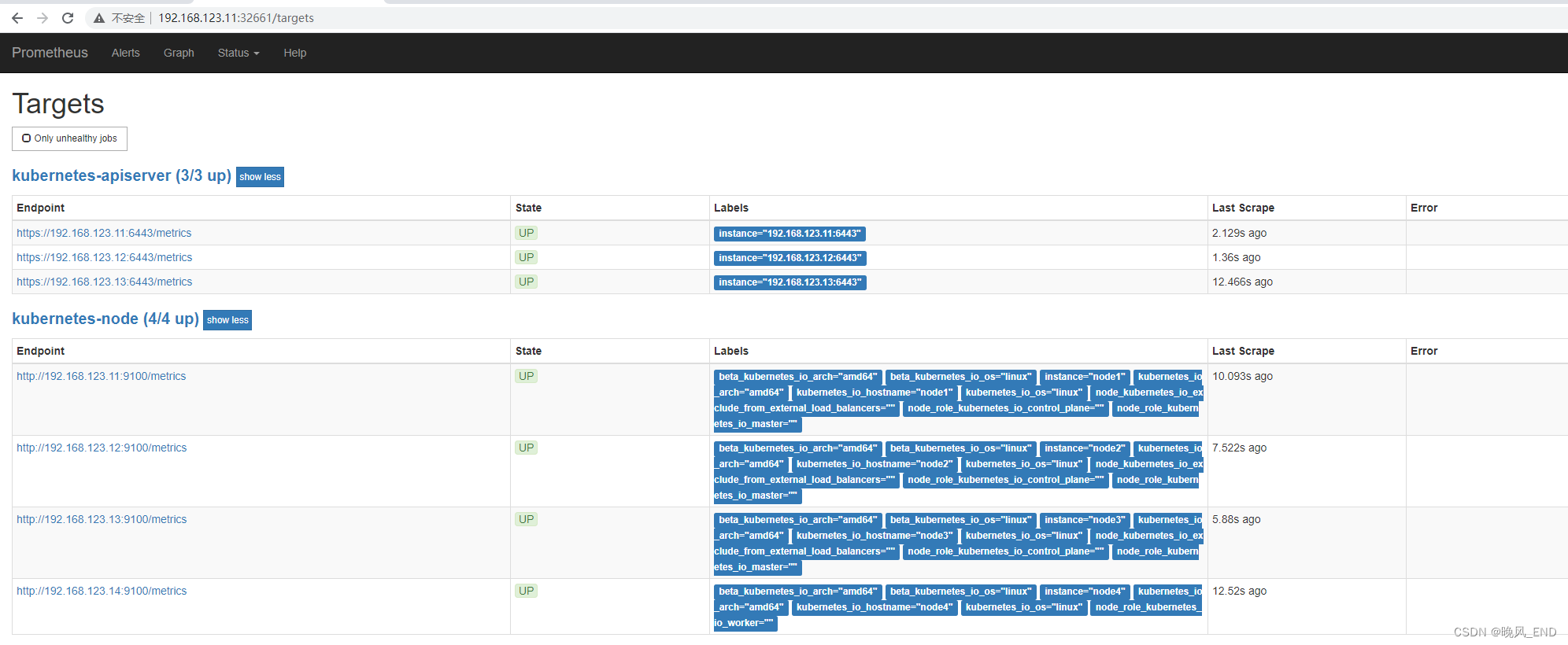Click the 12.466s ago last scrape value
The image size is (1568, 645).
tap(1242, 282)
